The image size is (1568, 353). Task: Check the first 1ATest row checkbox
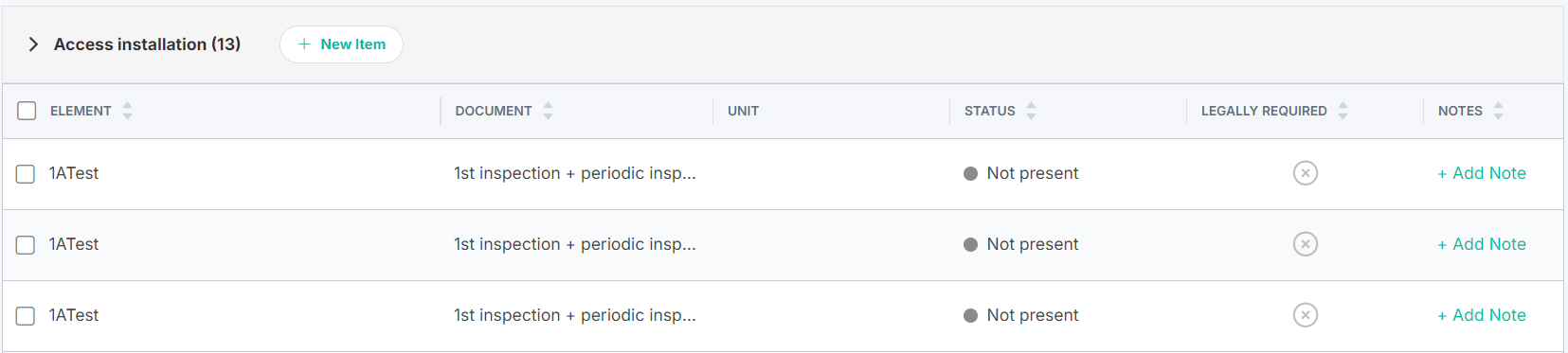pos(26,174)
